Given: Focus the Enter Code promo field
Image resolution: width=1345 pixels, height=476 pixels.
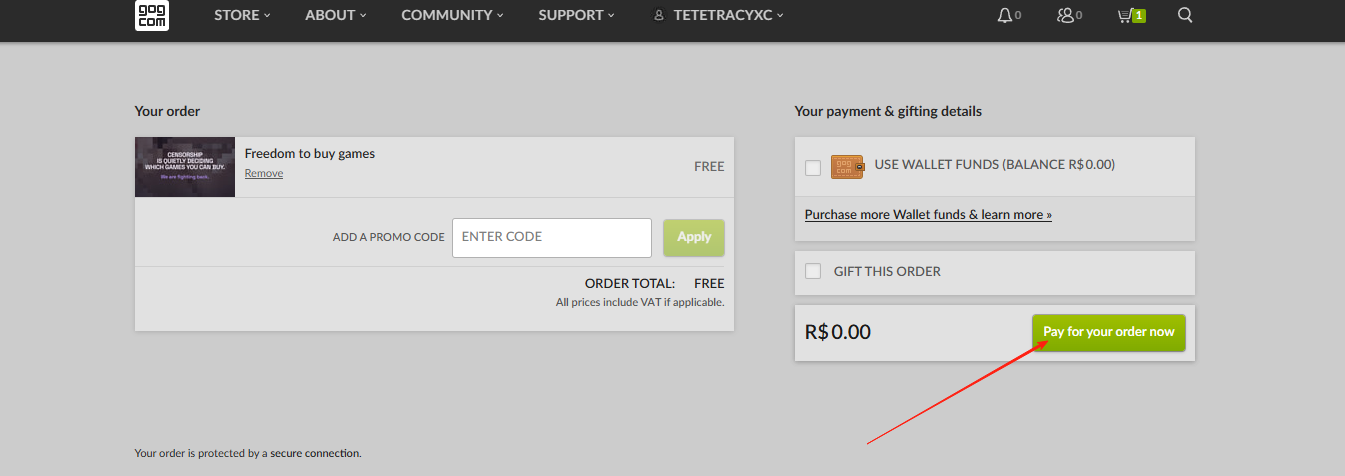Looking at the screenshot, I should 552,237.
